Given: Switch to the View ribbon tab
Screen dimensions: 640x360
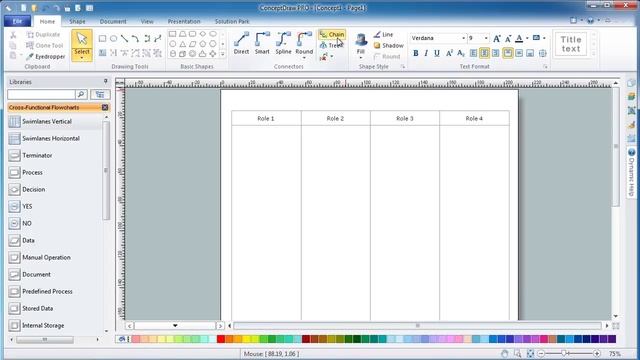Looking at the screenshot, I should (147, 21).
